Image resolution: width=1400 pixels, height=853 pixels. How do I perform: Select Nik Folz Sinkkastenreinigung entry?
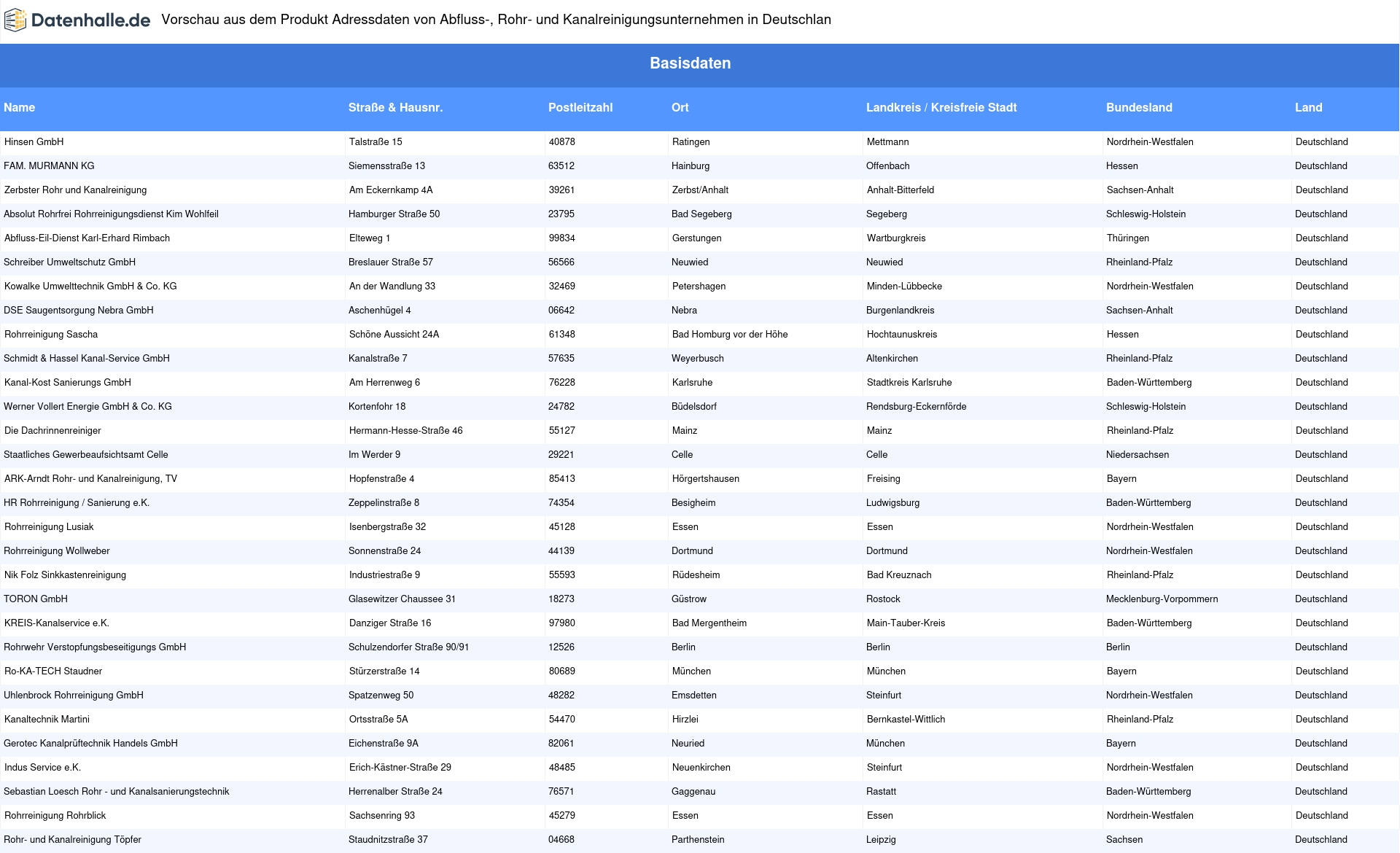point(65,574)
